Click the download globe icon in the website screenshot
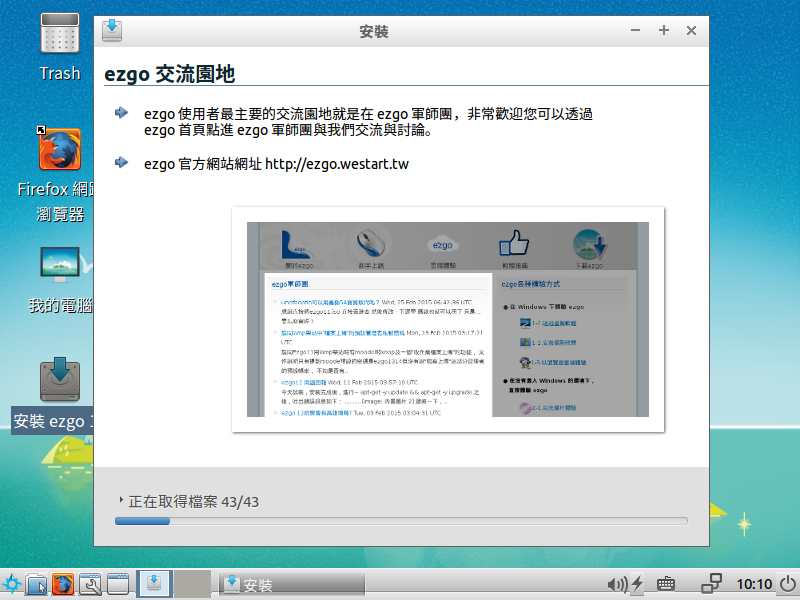 click(589, 244)
